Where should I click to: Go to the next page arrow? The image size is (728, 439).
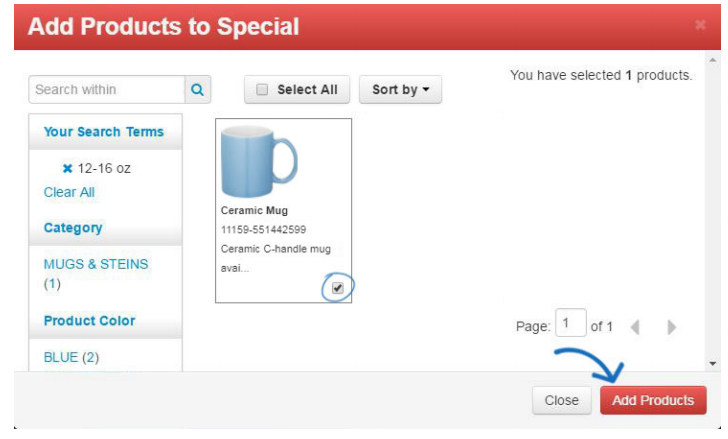click(671, 327)
